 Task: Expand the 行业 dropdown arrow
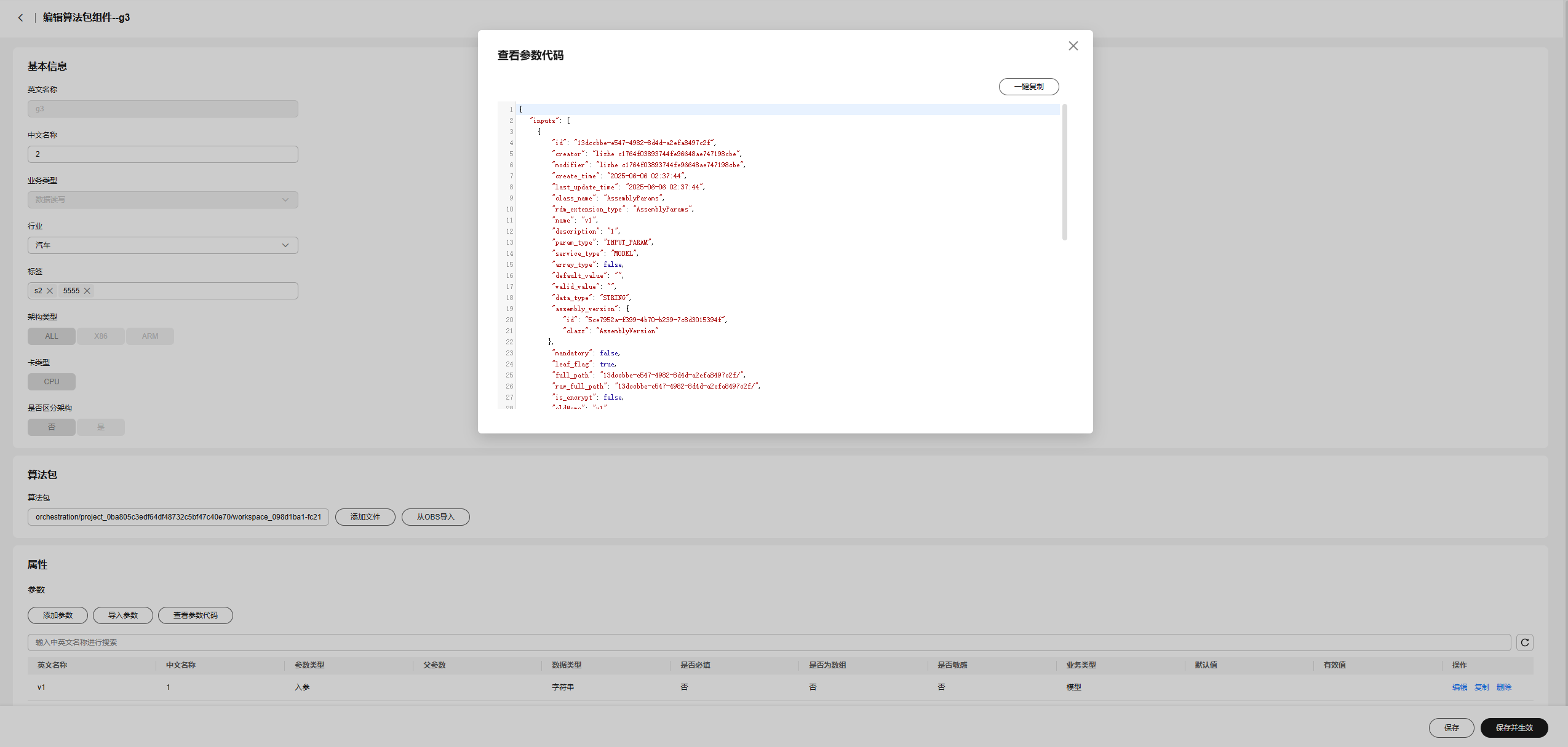285,245
